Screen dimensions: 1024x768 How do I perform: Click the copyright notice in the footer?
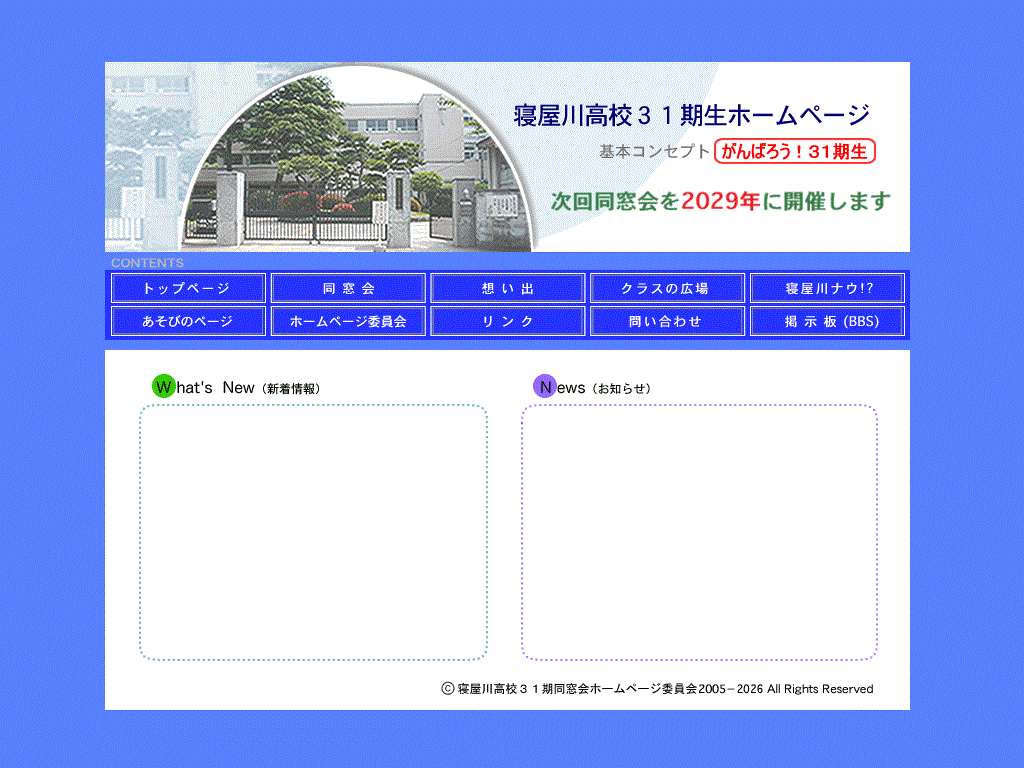pyautogui.click(x=657, y=689)
